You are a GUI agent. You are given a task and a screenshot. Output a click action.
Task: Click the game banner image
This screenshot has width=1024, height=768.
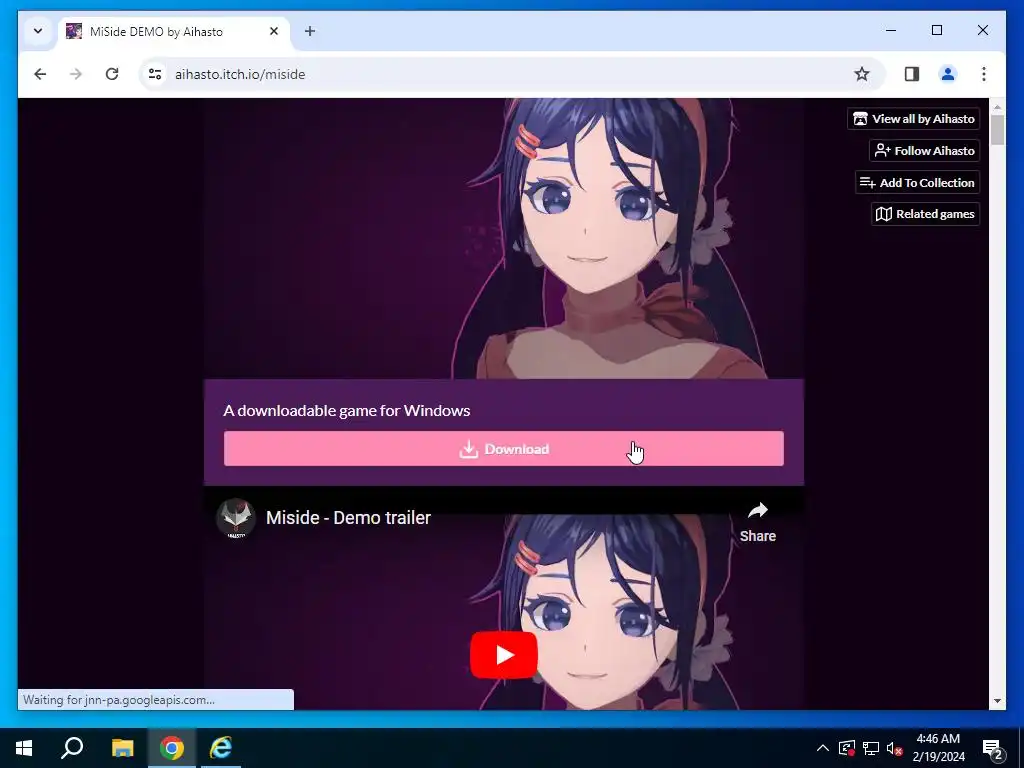(x=504, y=238)
